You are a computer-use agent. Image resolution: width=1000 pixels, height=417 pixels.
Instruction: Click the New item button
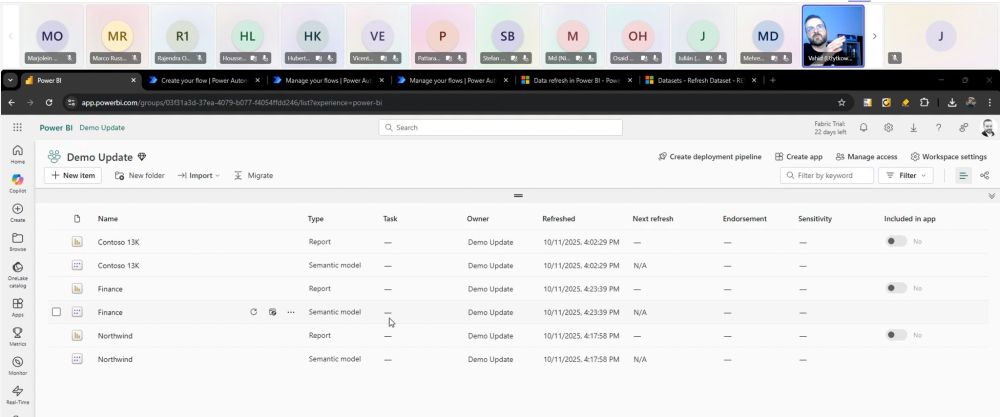pos(73,175)
